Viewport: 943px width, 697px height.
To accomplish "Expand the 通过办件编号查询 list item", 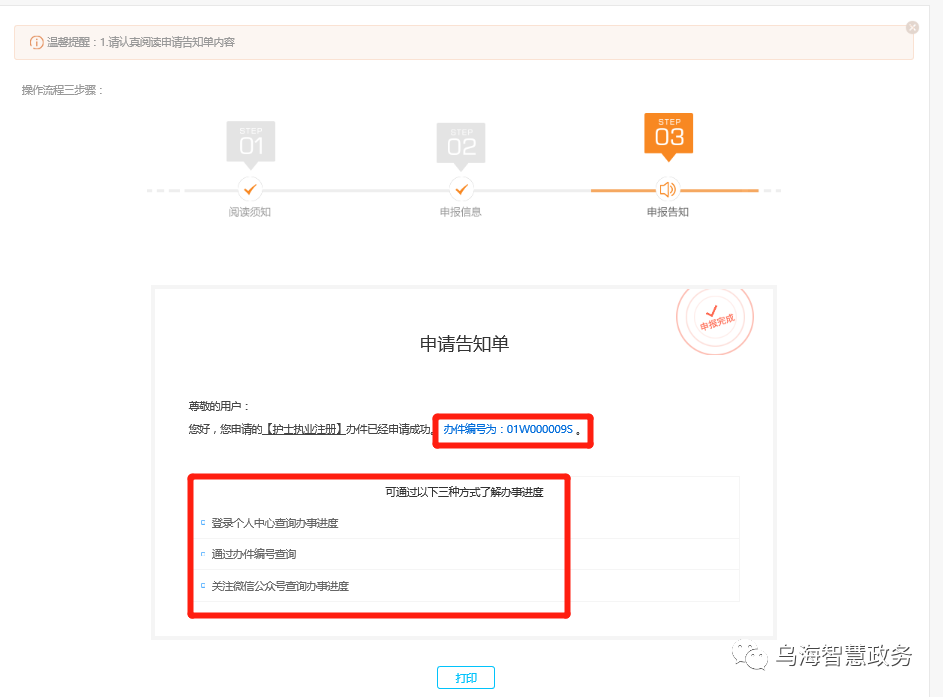I will [254, 554].
